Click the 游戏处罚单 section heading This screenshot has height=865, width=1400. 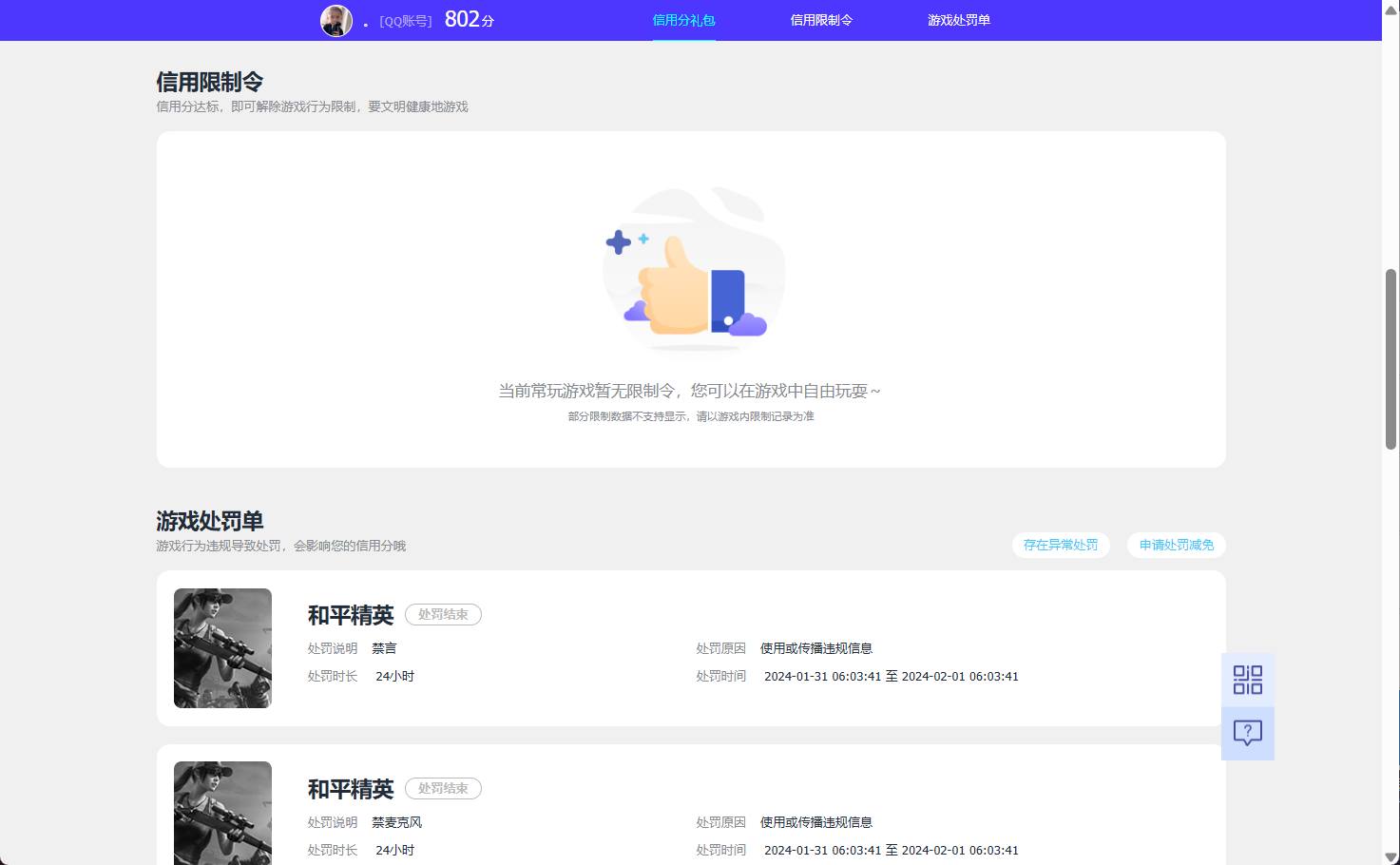click(x=210, y=521)
